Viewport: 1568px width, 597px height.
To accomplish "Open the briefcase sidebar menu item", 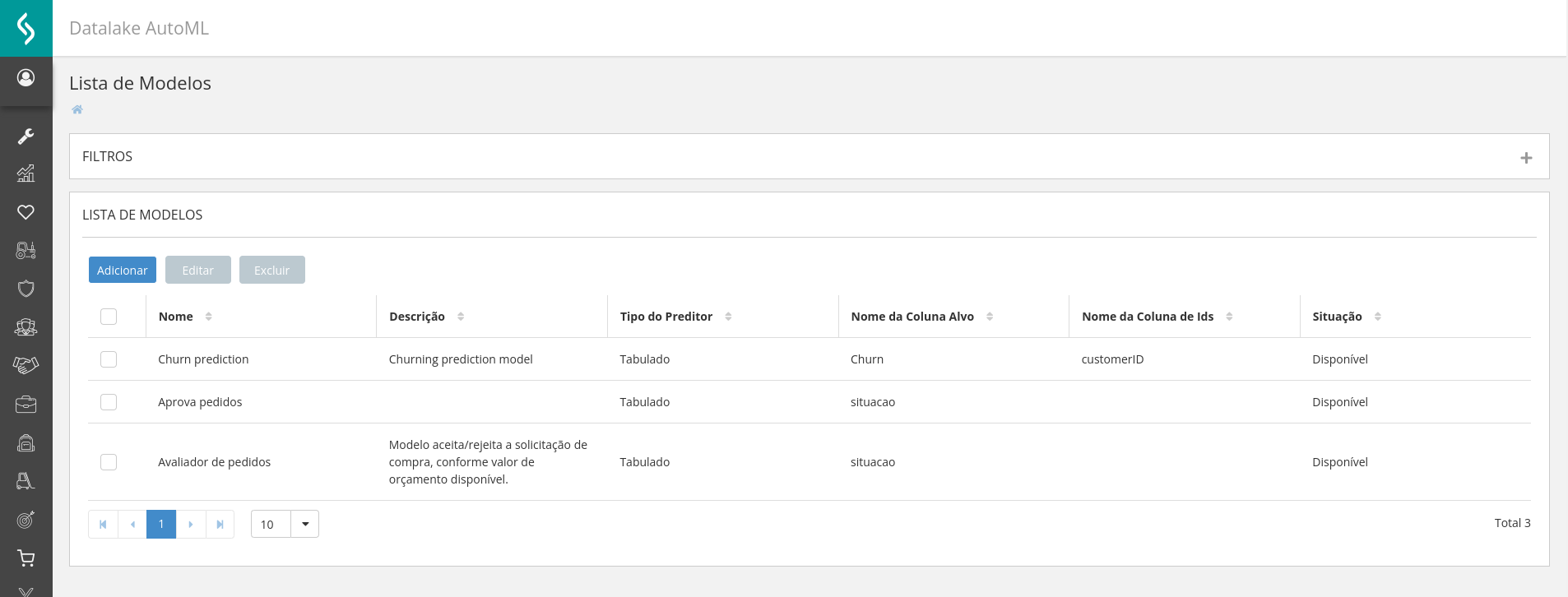I will [x=26, y=405].
